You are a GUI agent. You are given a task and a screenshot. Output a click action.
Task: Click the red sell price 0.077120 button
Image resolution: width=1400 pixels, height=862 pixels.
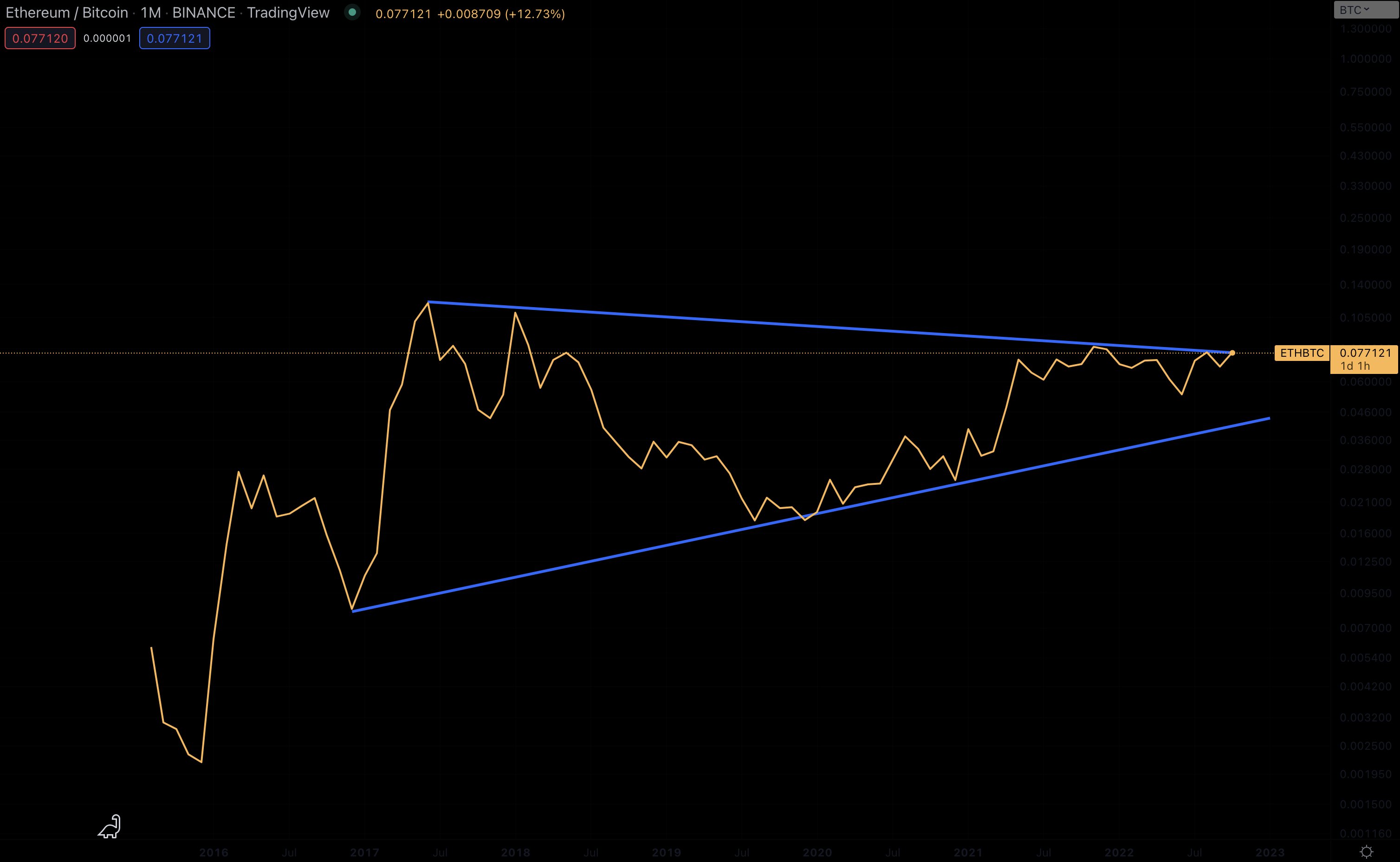click(x=40, y=38)
